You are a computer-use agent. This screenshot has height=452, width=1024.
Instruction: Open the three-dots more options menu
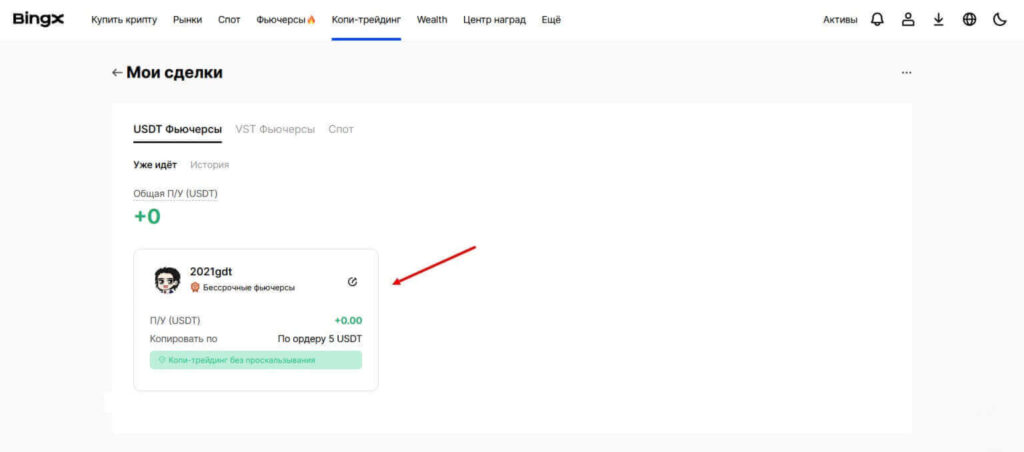[906, 73]
